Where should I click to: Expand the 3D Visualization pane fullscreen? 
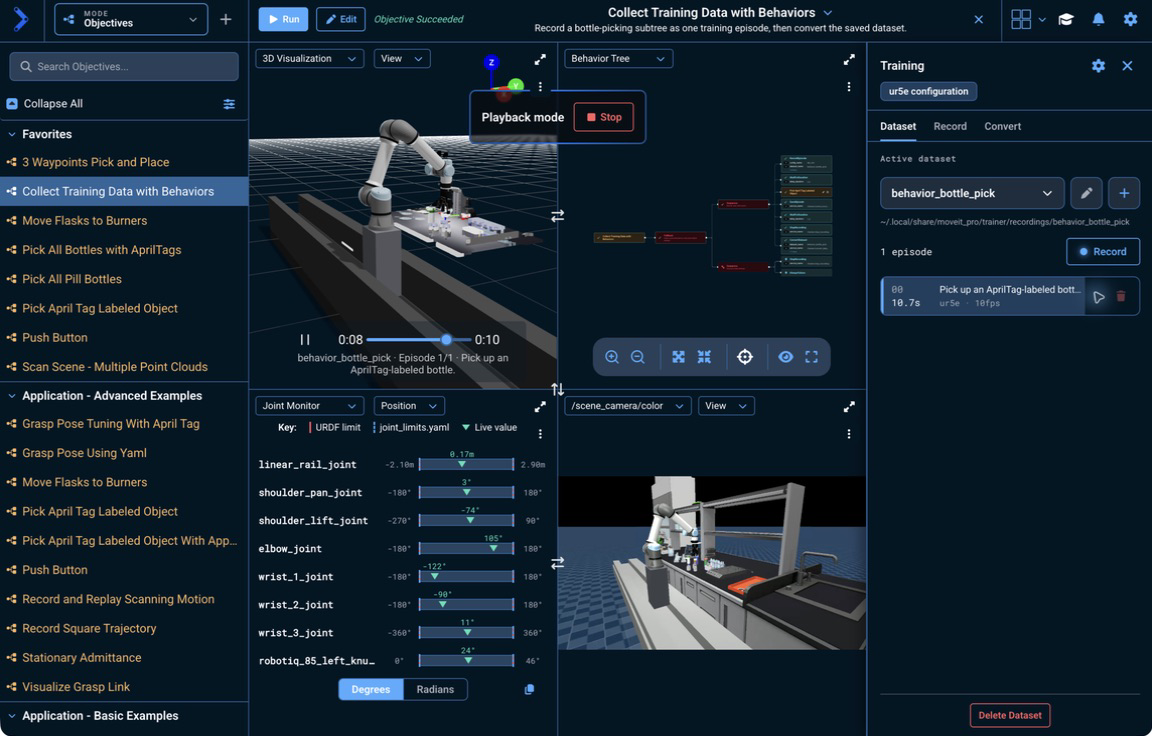click(x=540, y=59)
